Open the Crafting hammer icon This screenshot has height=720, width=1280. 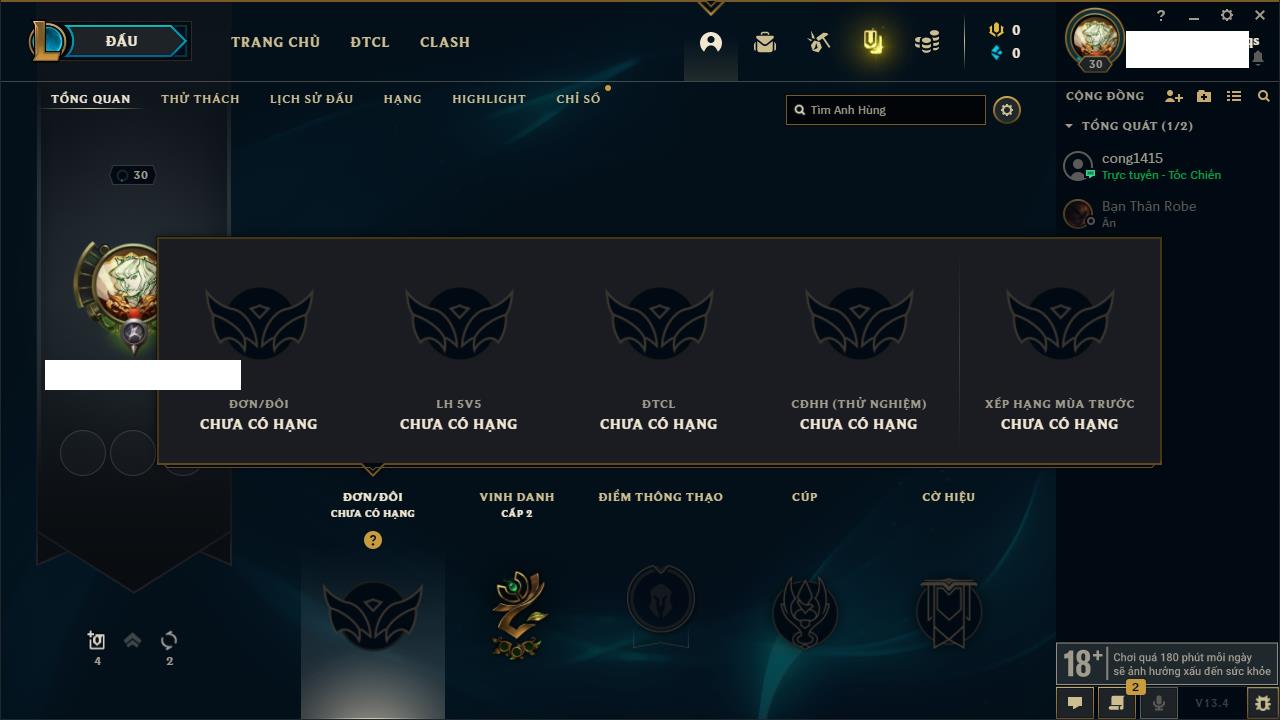point(819,42)
